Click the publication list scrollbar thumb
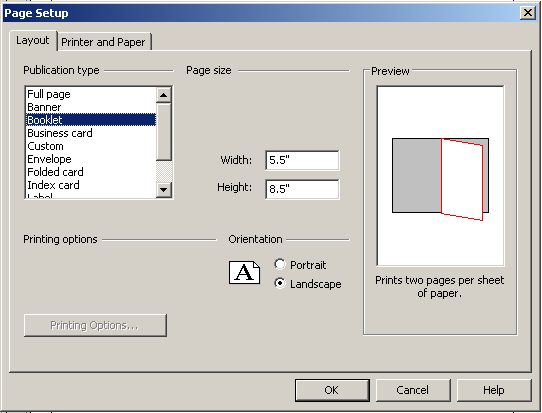Screen dimensions: 542x413 pos(164,132)
